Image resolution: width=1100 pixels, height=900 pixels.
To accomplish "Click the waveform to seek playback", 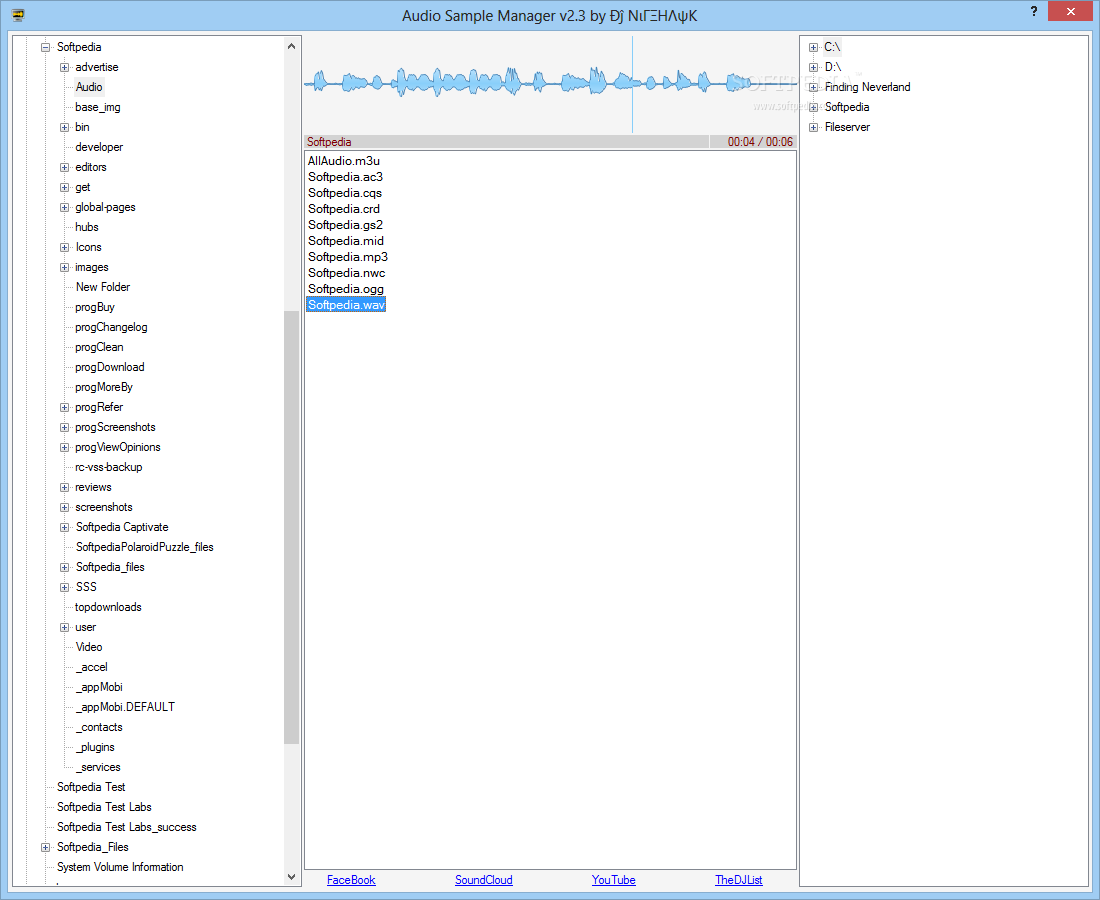I will [550, 85].
